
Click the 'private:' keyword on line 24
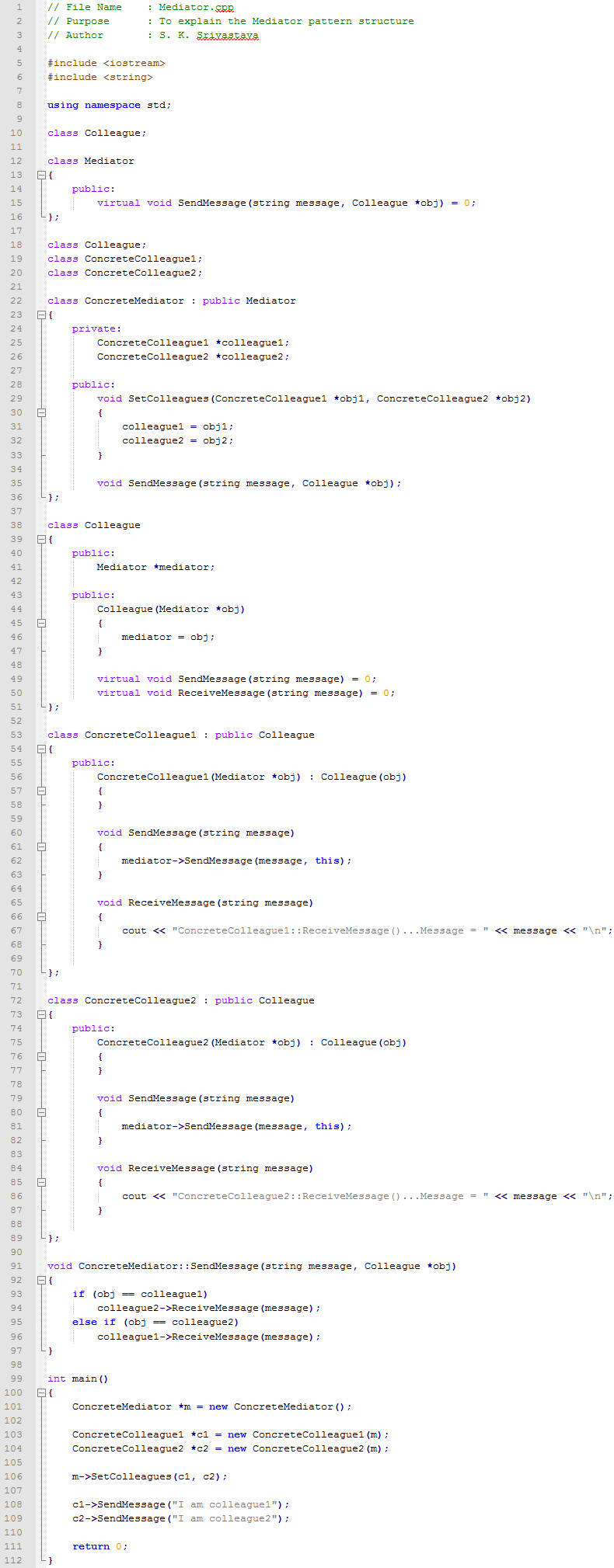[x=97, y=329]
